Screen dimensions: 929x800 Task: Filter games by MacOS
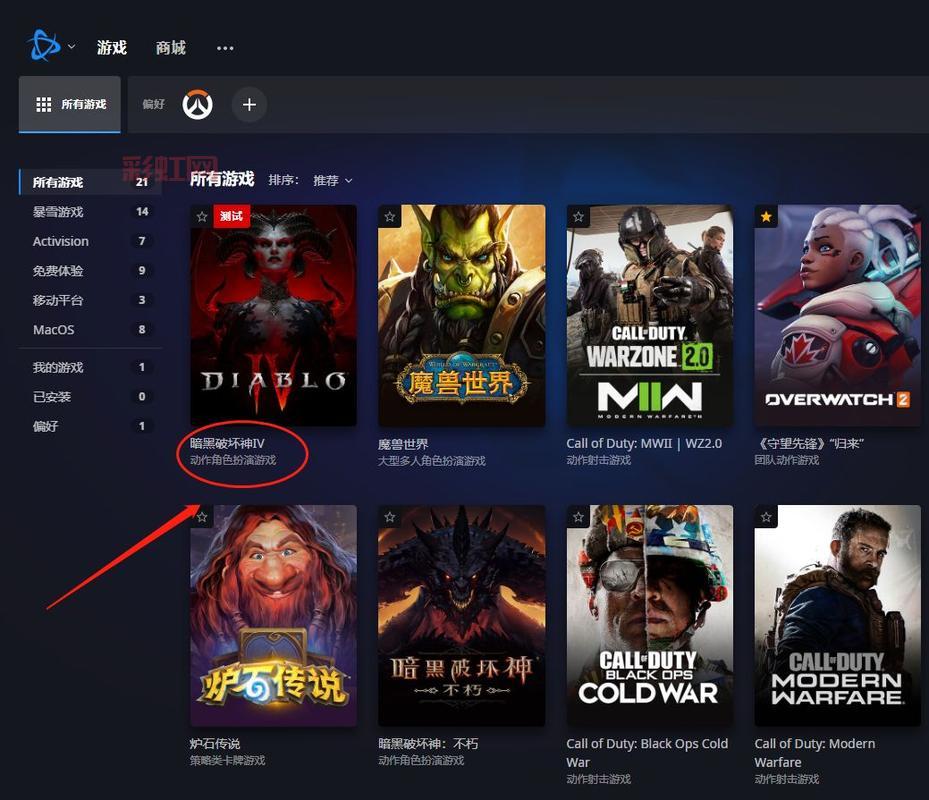coord(91,329)
